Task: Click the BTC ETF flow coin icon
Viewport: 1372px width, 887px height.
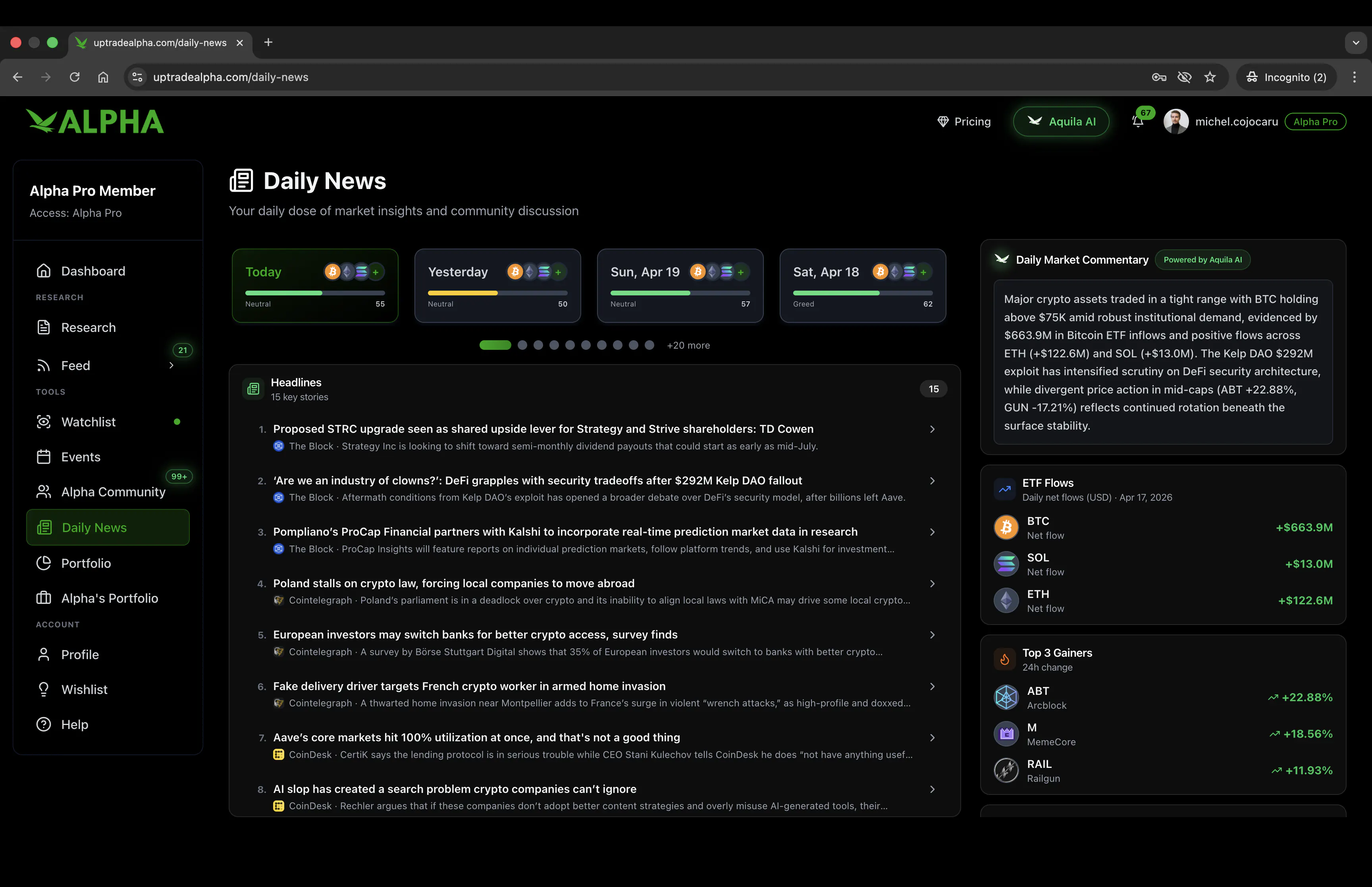Action: pos(1006,527)
